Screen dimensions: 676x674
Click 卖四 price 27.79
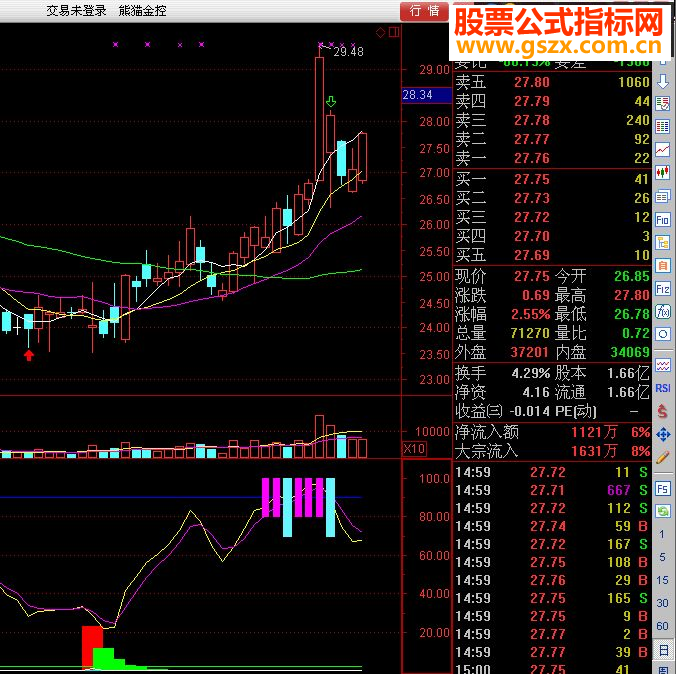tap(532, 101)
